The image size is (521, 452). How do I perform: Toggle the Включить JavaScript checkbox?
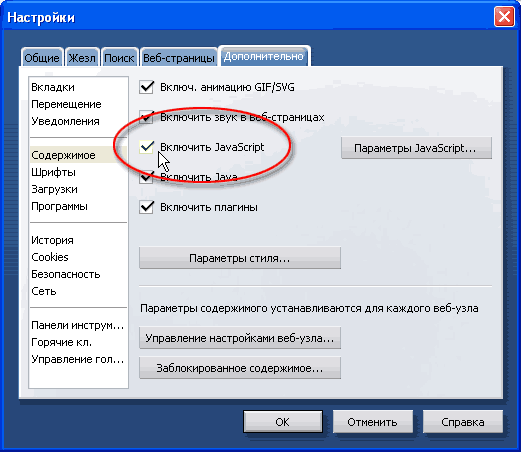coord(146,147)
